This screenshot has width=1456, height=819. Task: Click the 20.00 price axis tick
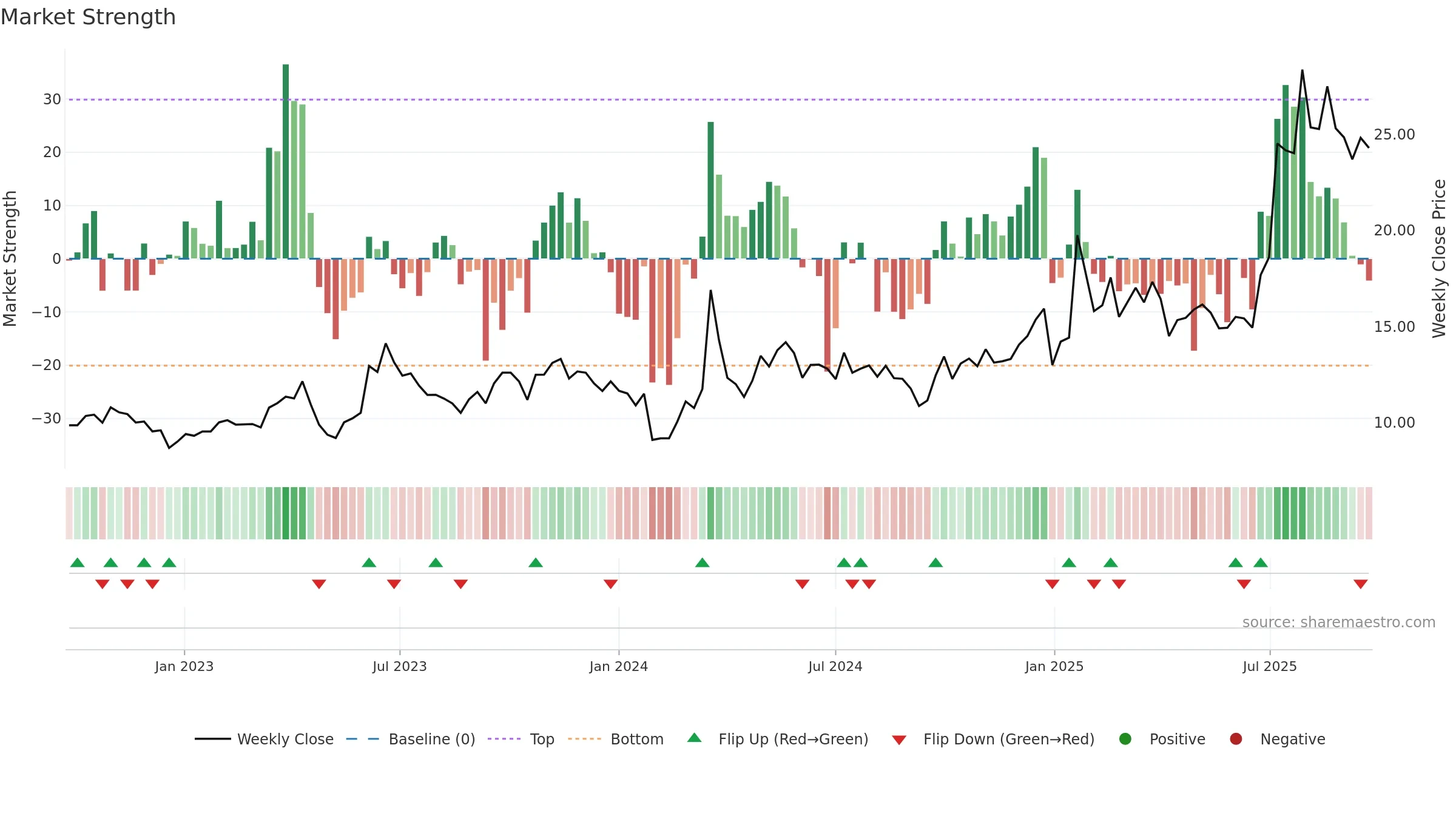pos(1394,230)
